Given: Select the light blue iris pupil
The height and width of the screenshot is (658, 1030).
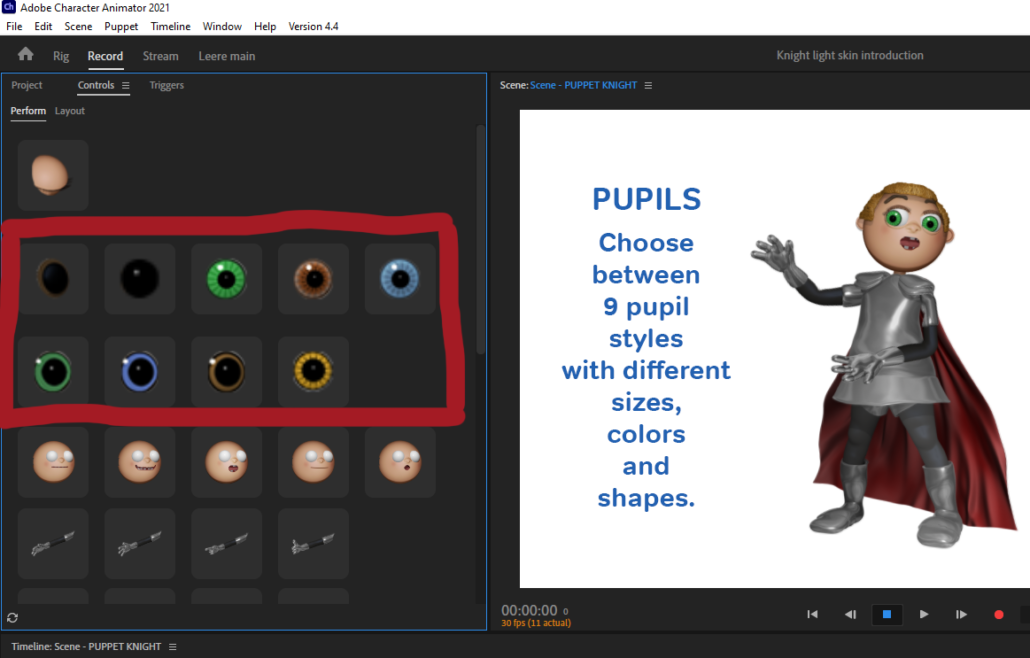Looking at the screenshot, I should [400, 278].
